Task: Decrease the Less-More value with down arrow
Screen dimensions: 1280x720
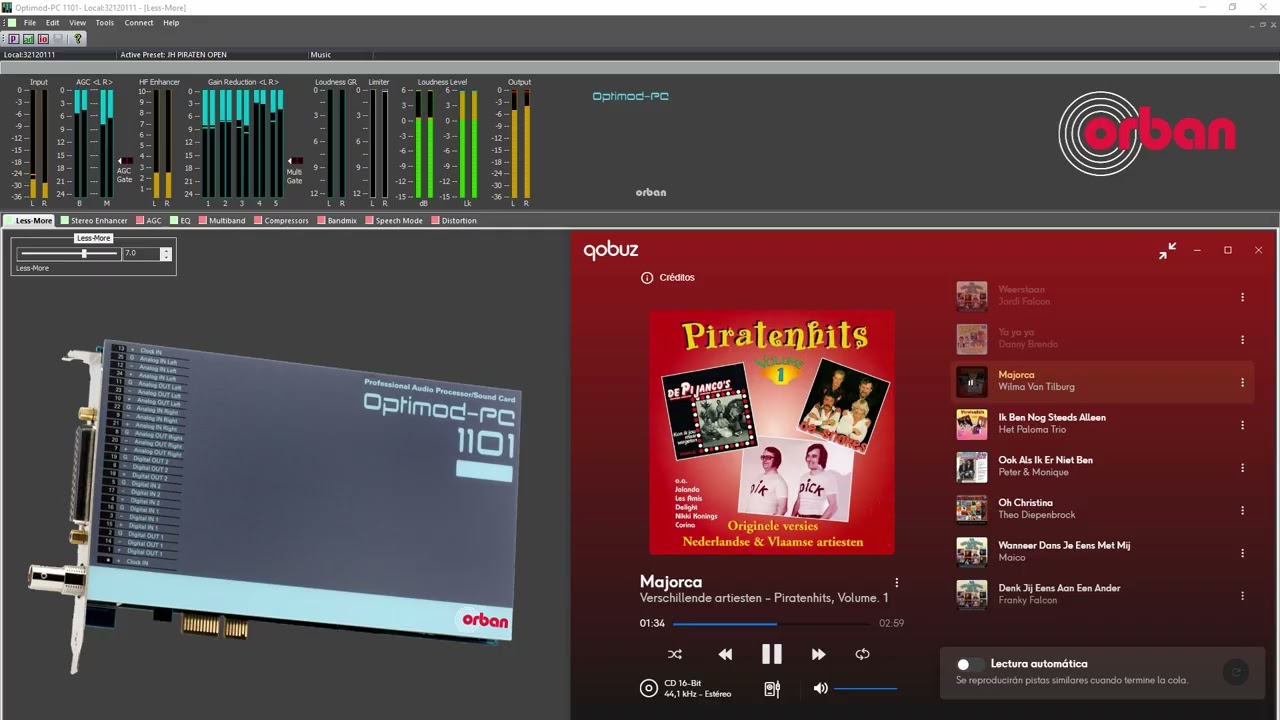Action: click(x=166, y=257)
